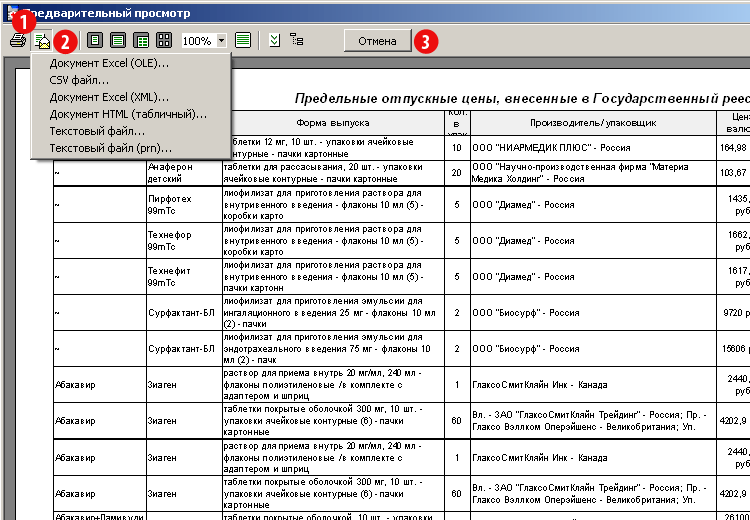This screenshot has height=520, width=750.
Task: Click the report title Предельные отпускные цены
Action: coord(522,99)
